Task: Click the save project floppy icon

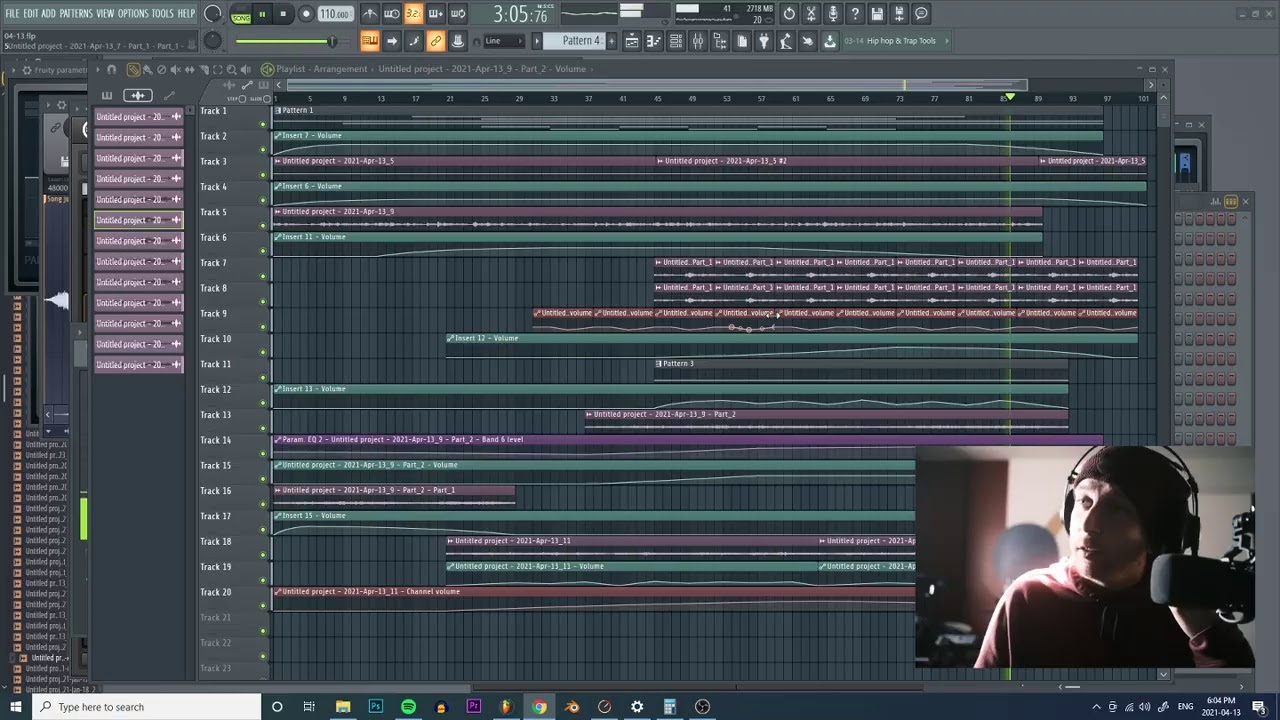Action: [877, 14]
